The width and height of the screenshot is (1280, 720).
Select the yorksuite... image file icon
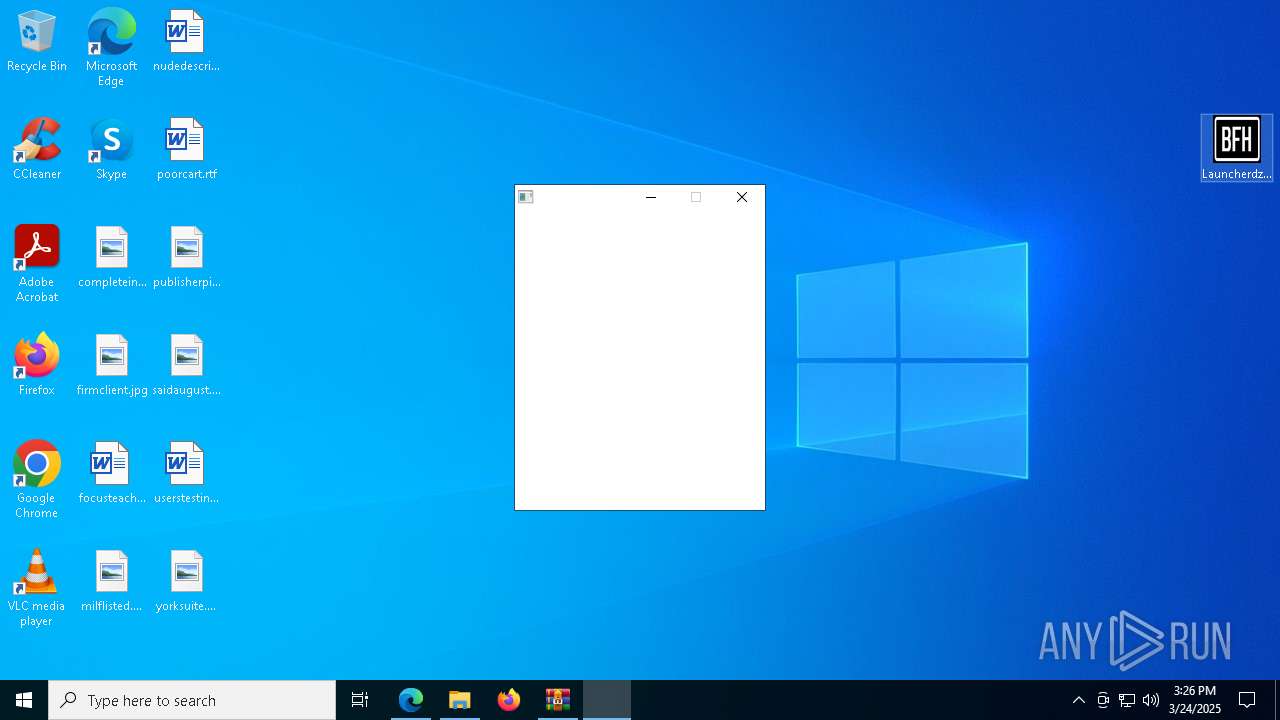[x=186, y=581]
